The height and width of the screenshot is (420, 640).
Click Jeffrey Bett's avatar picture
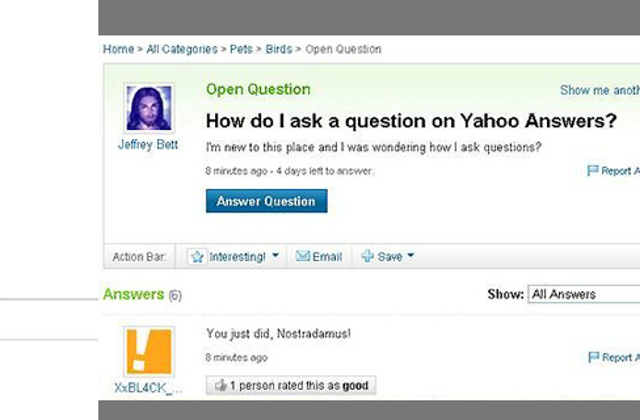[x=149, y=108]
